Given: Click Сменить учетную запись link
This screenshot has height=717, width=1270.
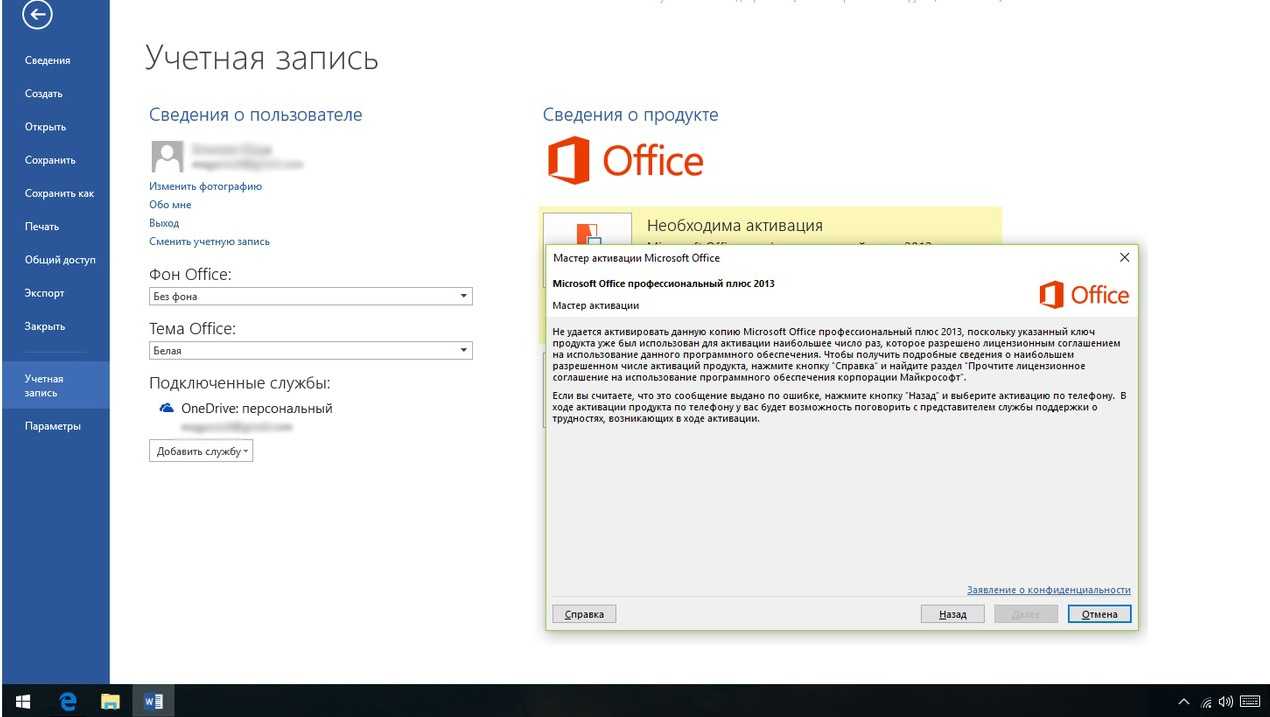Looking at the screenshot, I should (209, 242).
